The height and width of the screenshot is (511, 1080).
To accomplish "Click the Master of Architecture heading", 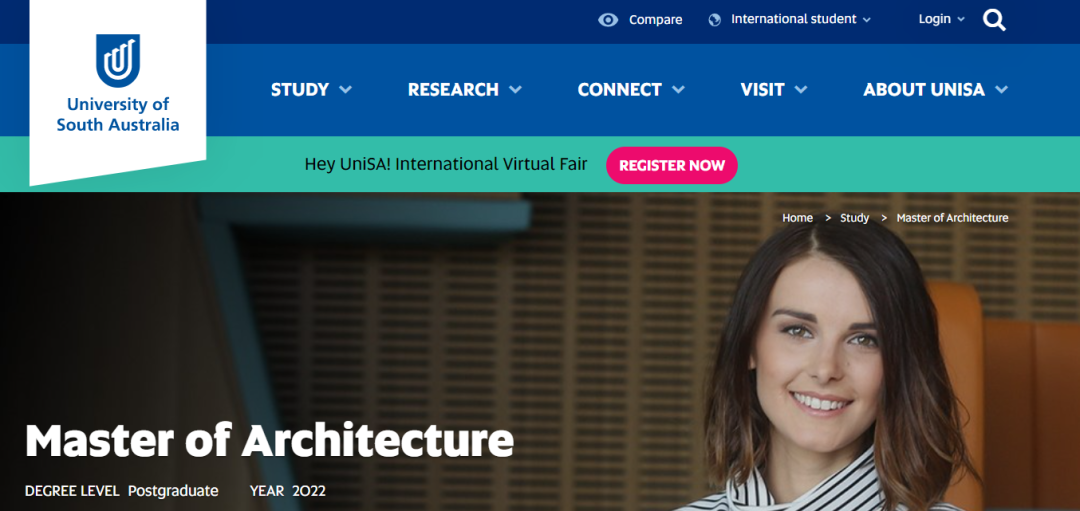I will point(269,441).
